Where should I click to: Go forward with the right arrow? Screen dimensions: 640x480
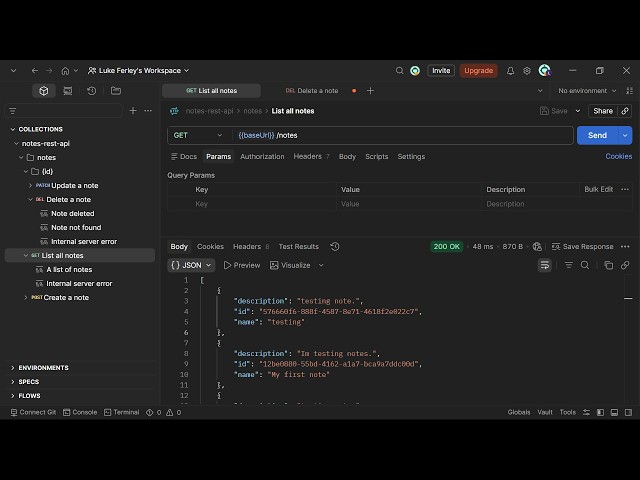click(49, 71)
